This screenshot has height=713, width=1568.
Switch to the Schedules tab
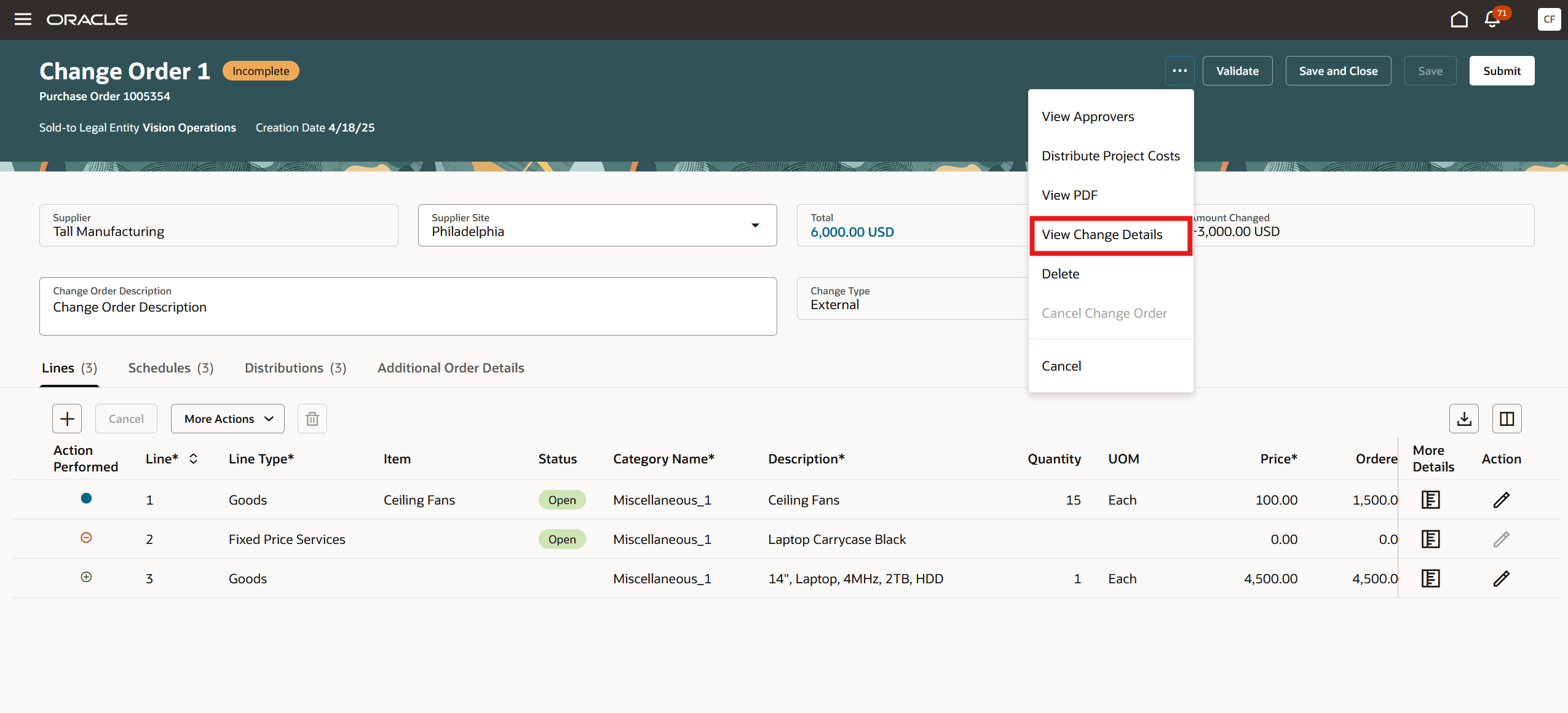click(170, 368)
